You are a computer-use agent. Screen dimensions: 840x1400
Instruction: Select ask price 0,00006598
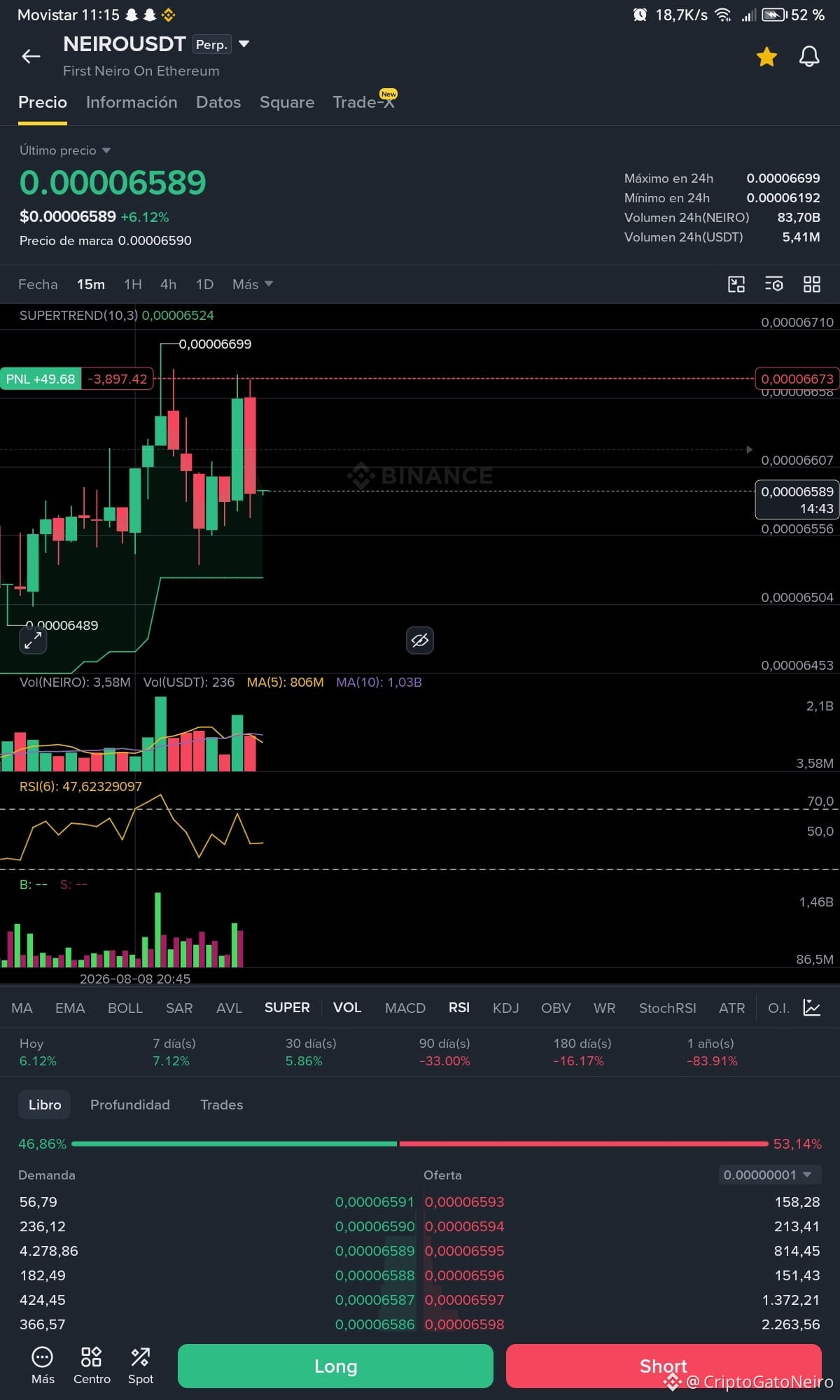(465, 1324)
